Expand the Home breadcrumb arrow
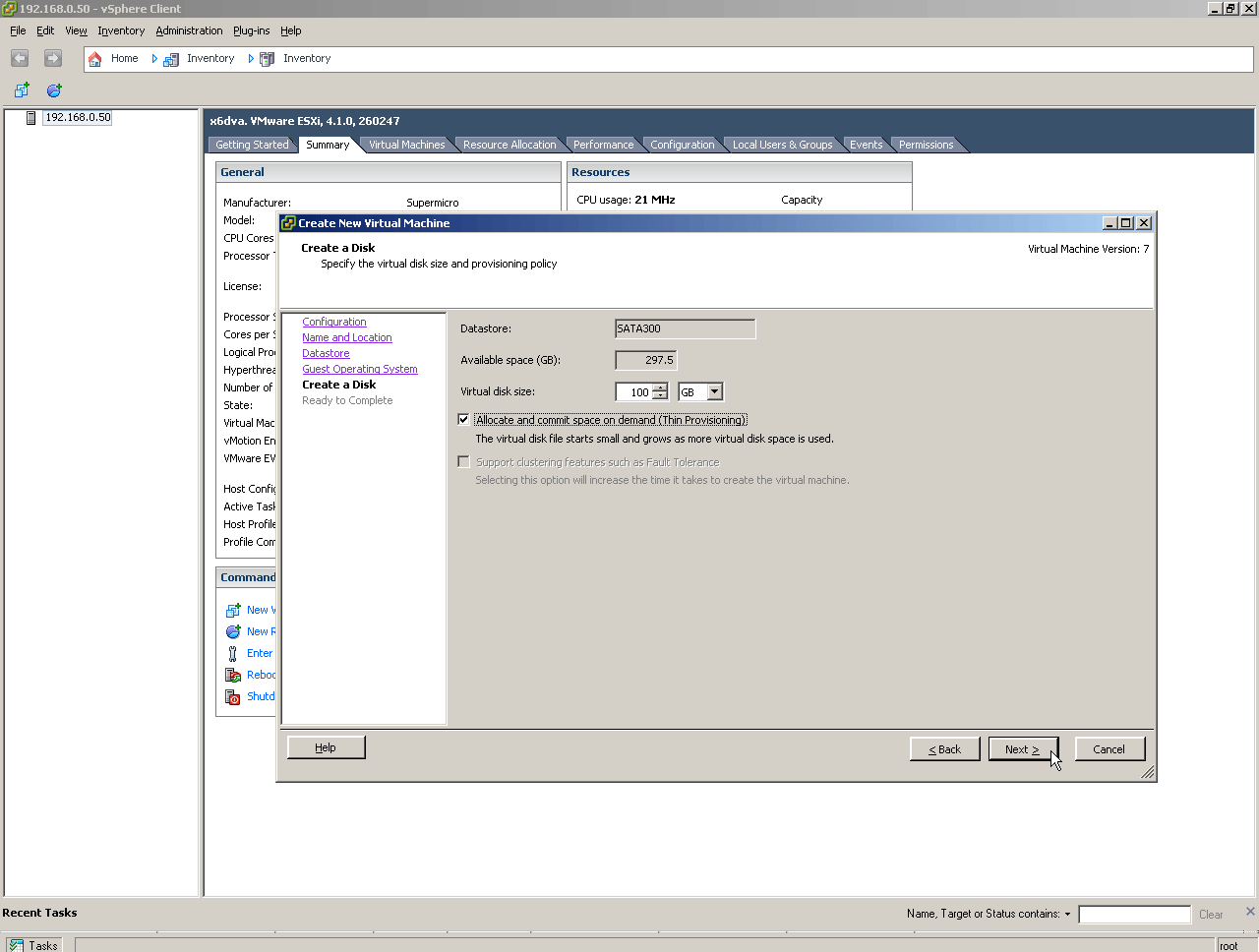Image resolution: width=1259 pixels, height=952 pixels. coord(154,59)
